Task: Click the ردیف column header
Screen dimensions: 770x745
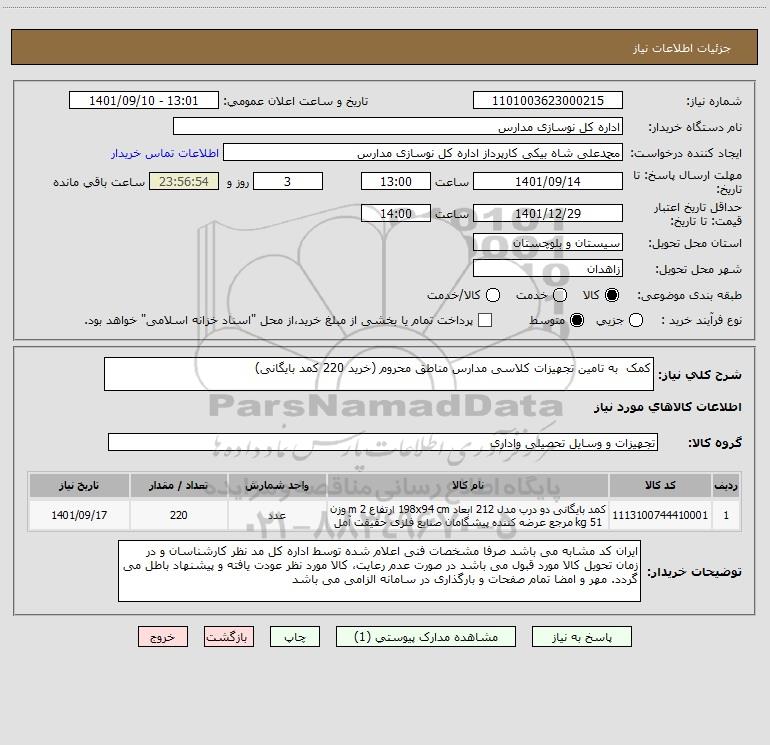Action: [726, 485]
